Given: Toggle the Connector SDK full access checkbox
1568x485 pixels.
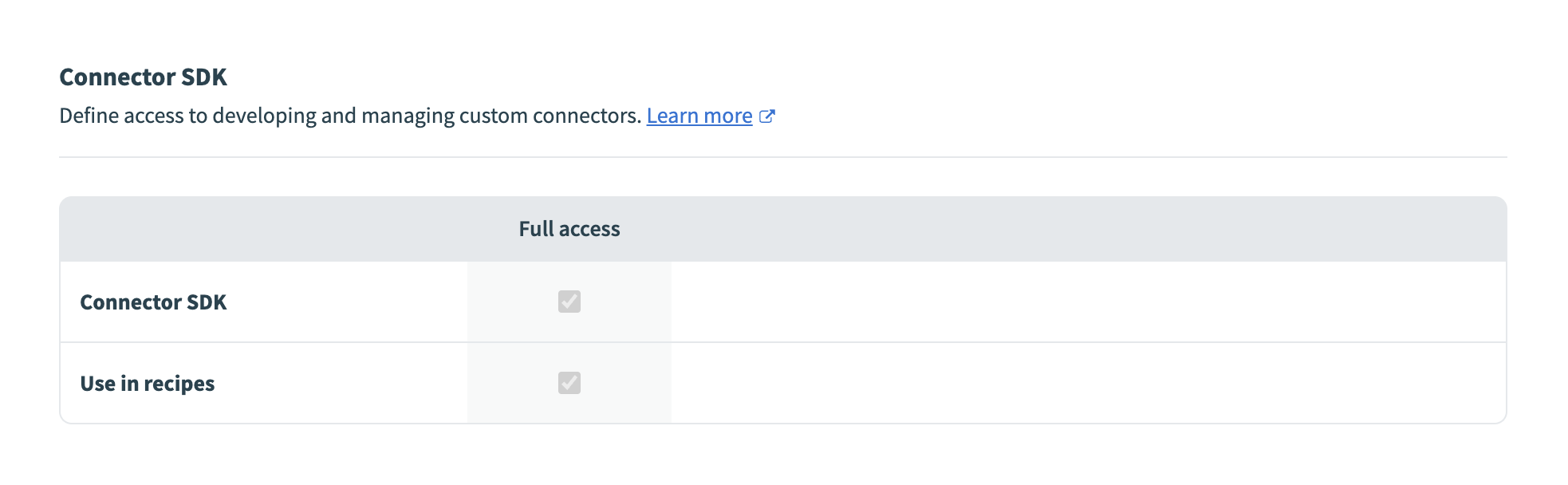Looking at the screenshot, I should (569, 302).
